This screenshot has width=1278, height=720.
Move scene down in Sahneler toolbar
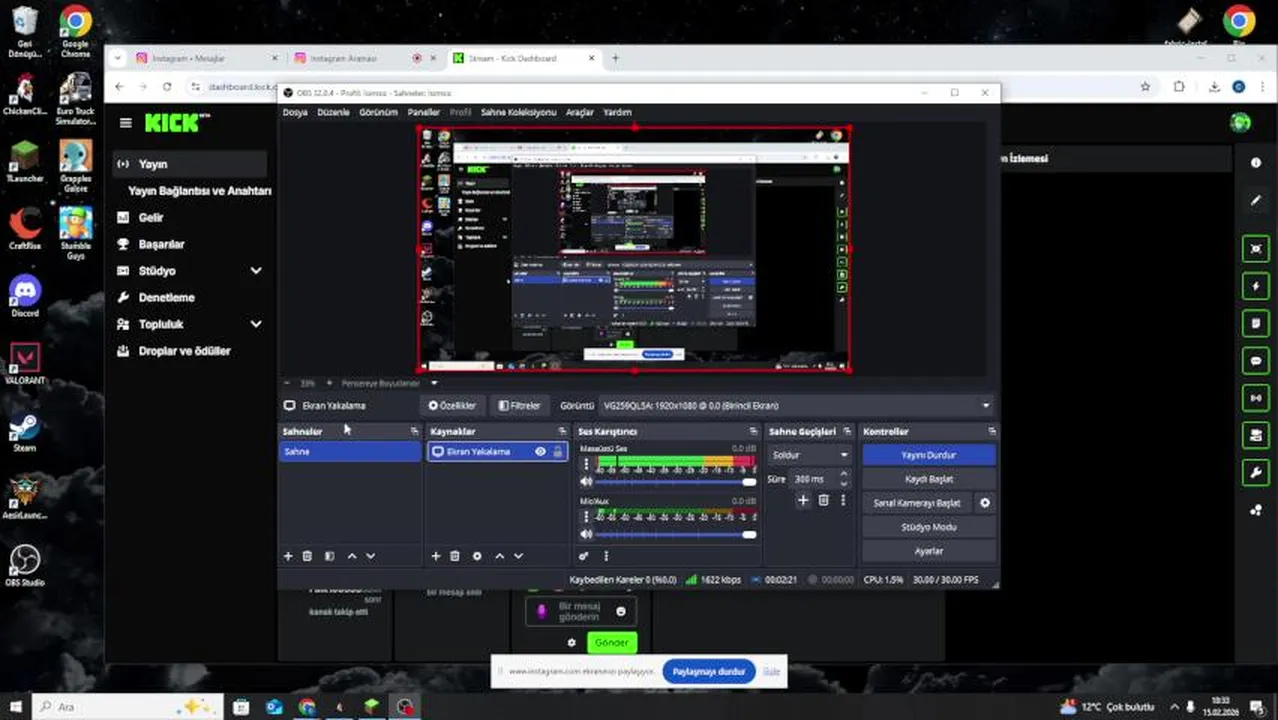pos(370,556)
